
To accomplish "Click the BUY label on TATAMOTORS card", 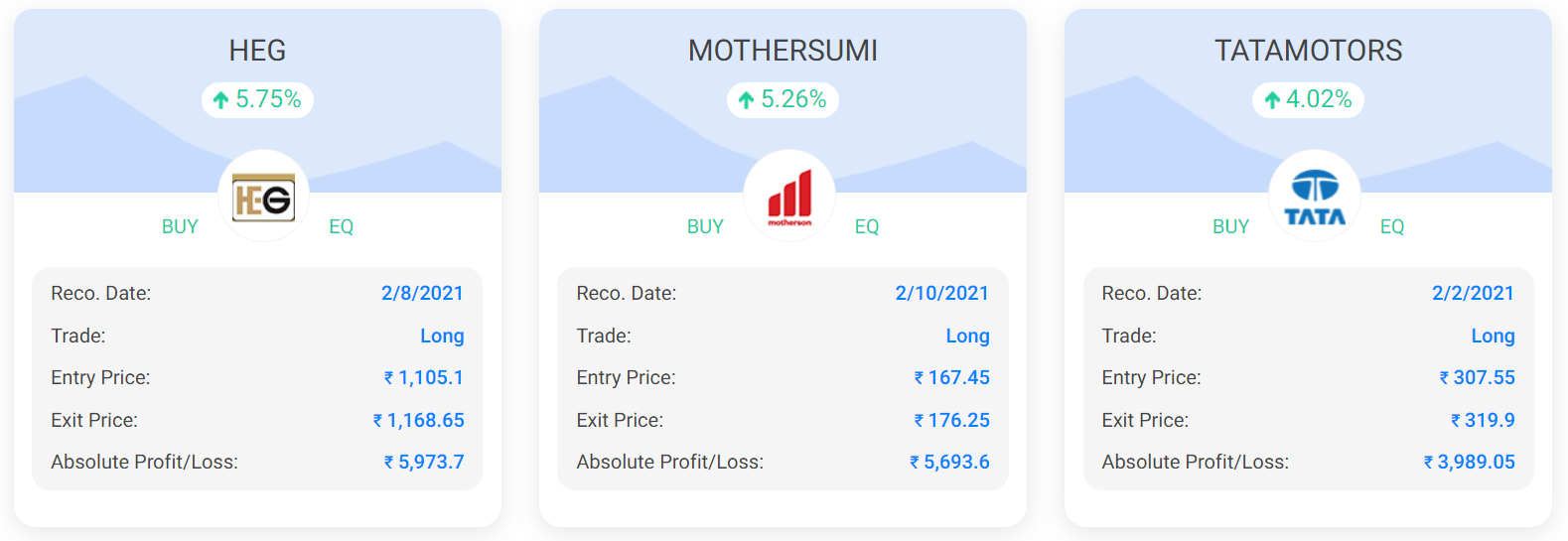I will (1230, 226).
